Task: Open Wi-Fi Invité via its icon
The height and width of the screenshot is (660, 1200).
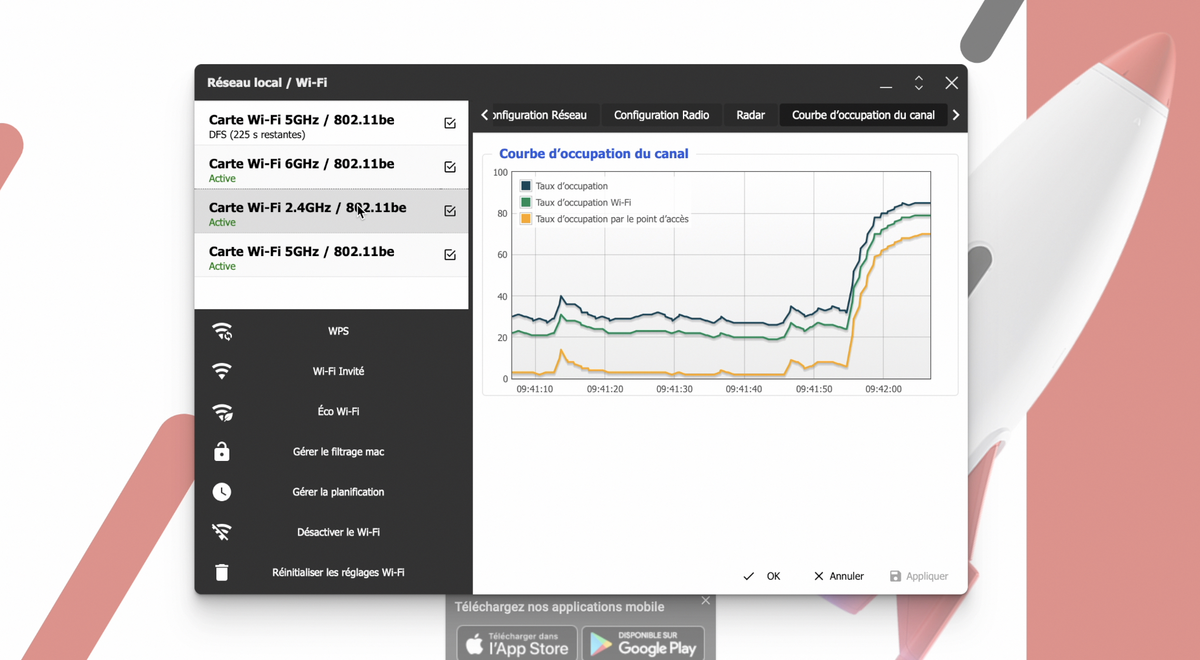Action: [222, 371]
